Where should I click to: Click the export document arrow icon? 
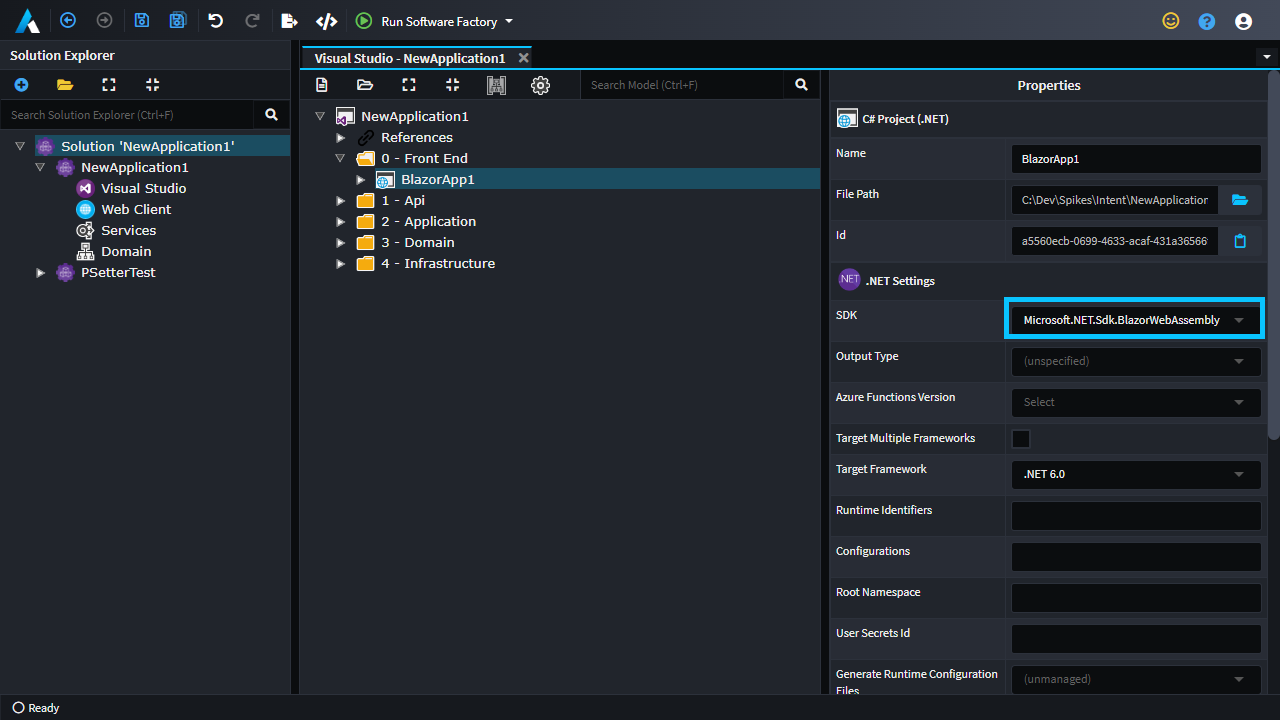tap(290, 20)
